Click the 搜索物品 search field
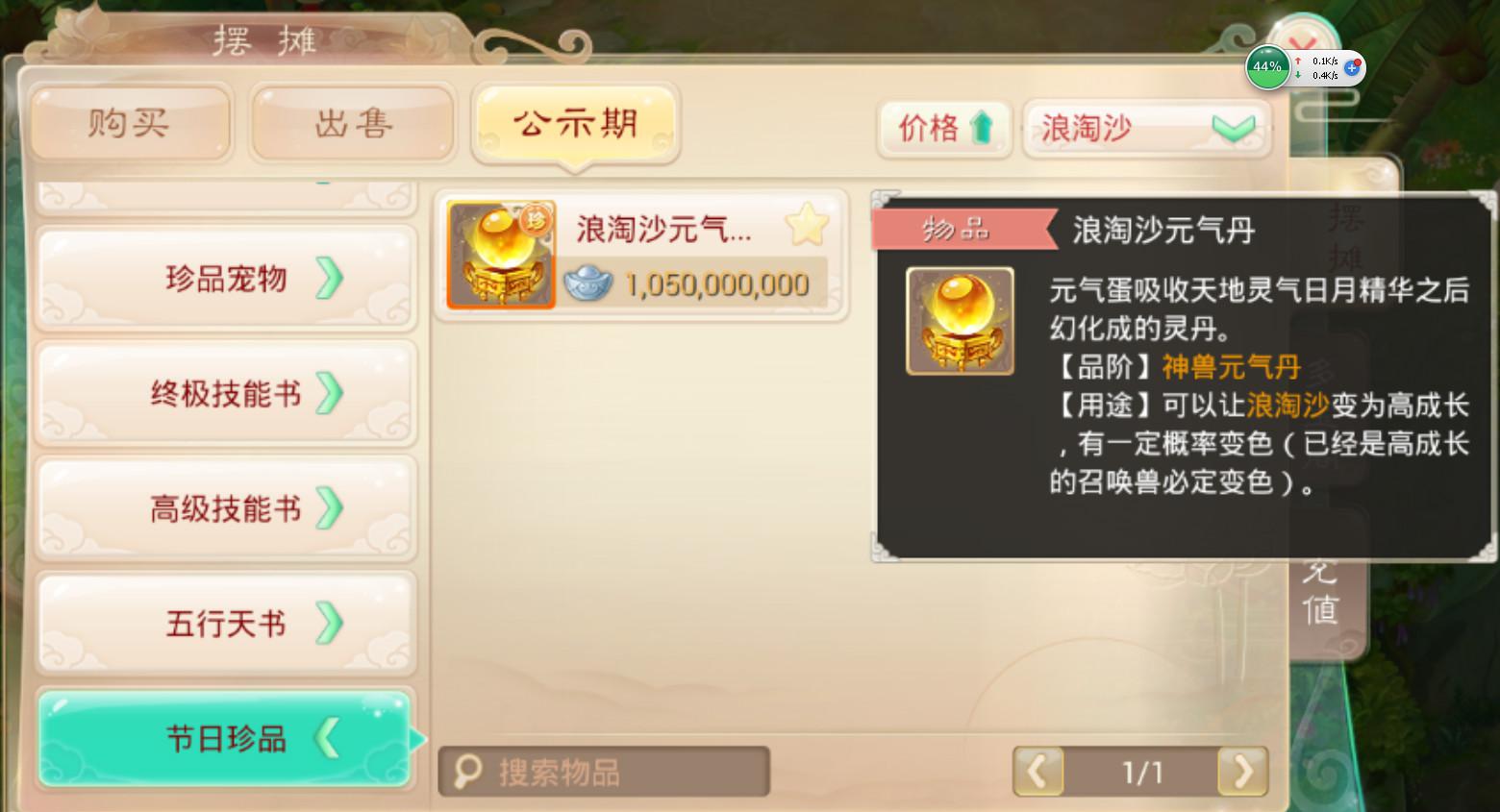This screenshot has width=1500, height=812. point(604,771)
